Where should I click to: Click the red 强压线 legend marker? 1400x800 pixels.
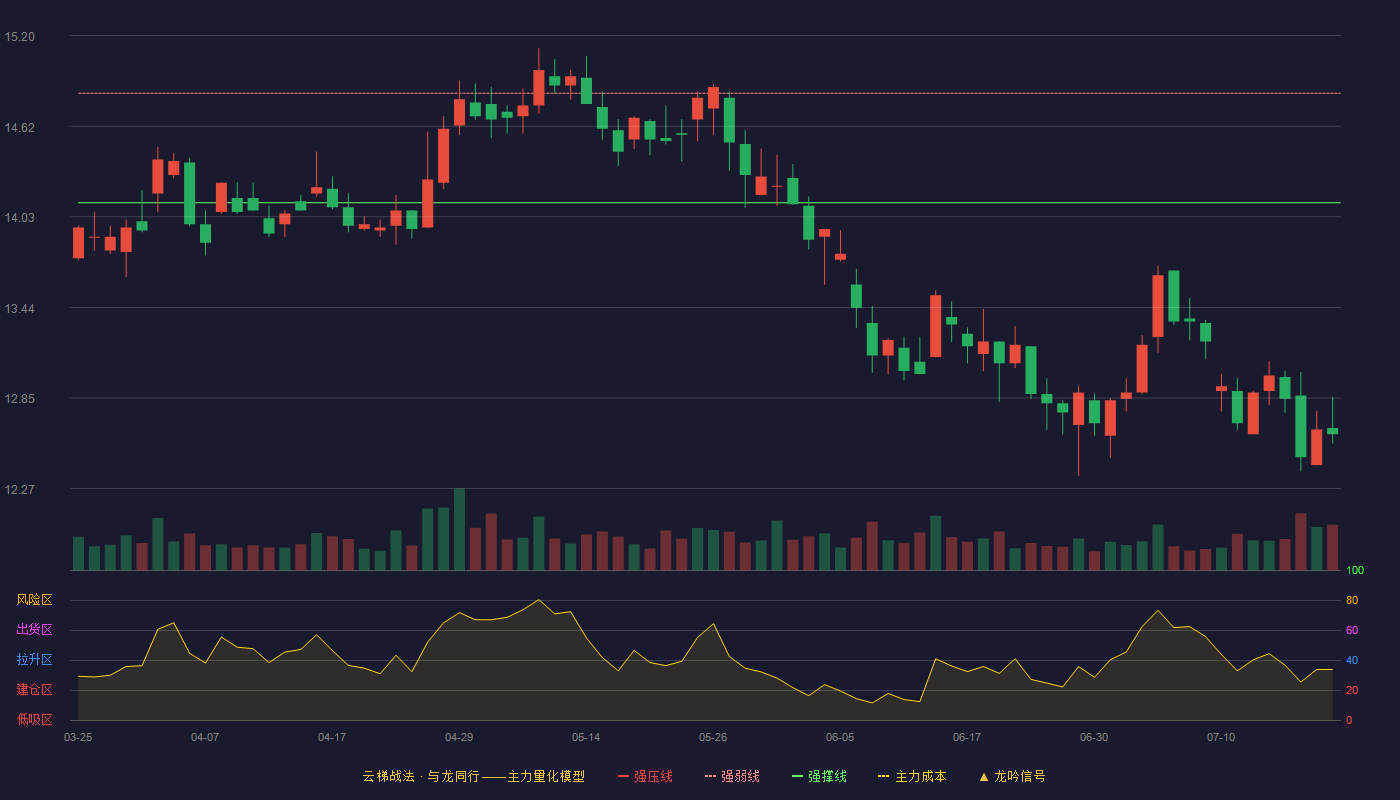624,776
